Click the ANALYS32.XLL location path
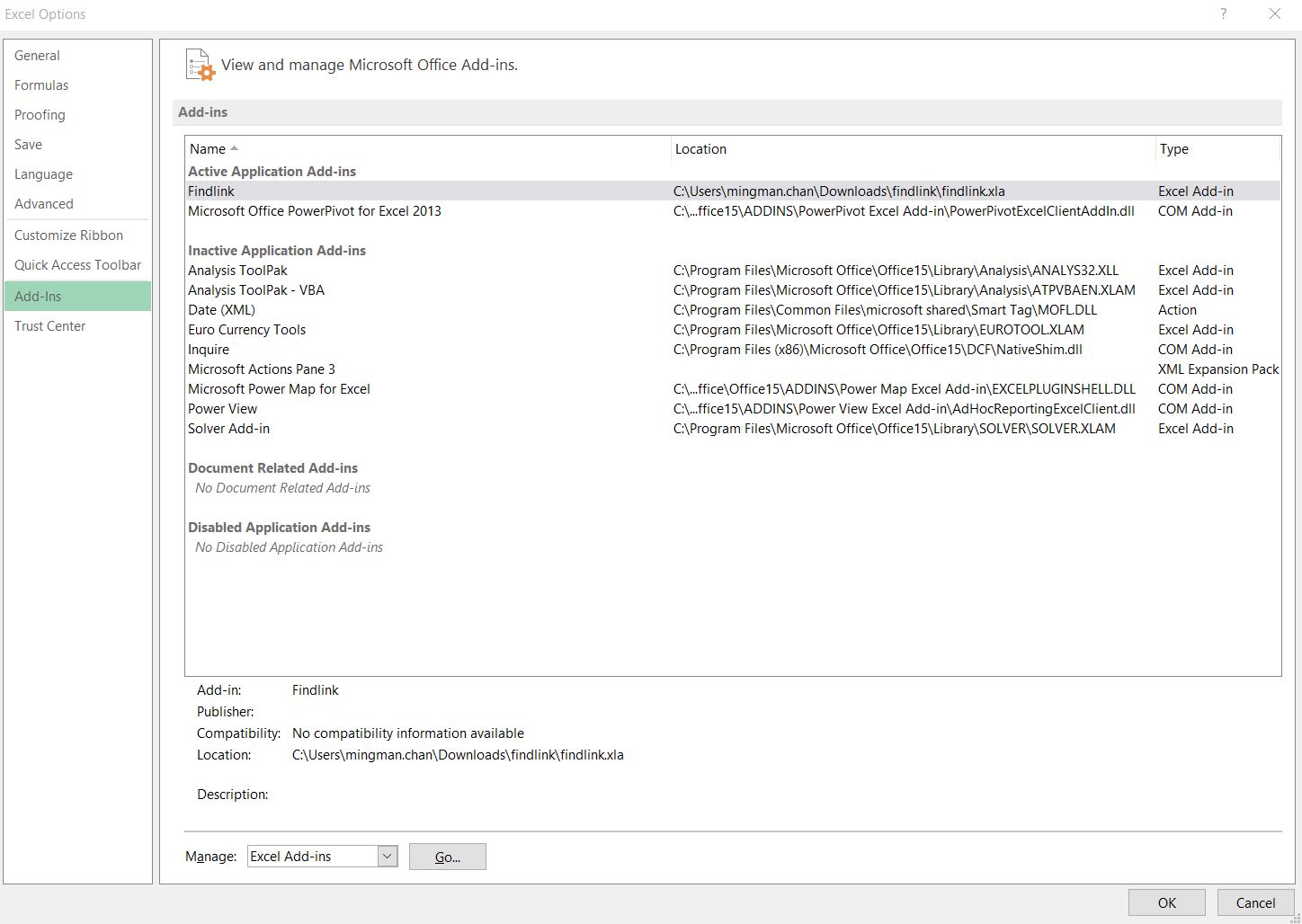Image resolution: width=1302 pixels, height=924 pixels. (x=896, y=271)
